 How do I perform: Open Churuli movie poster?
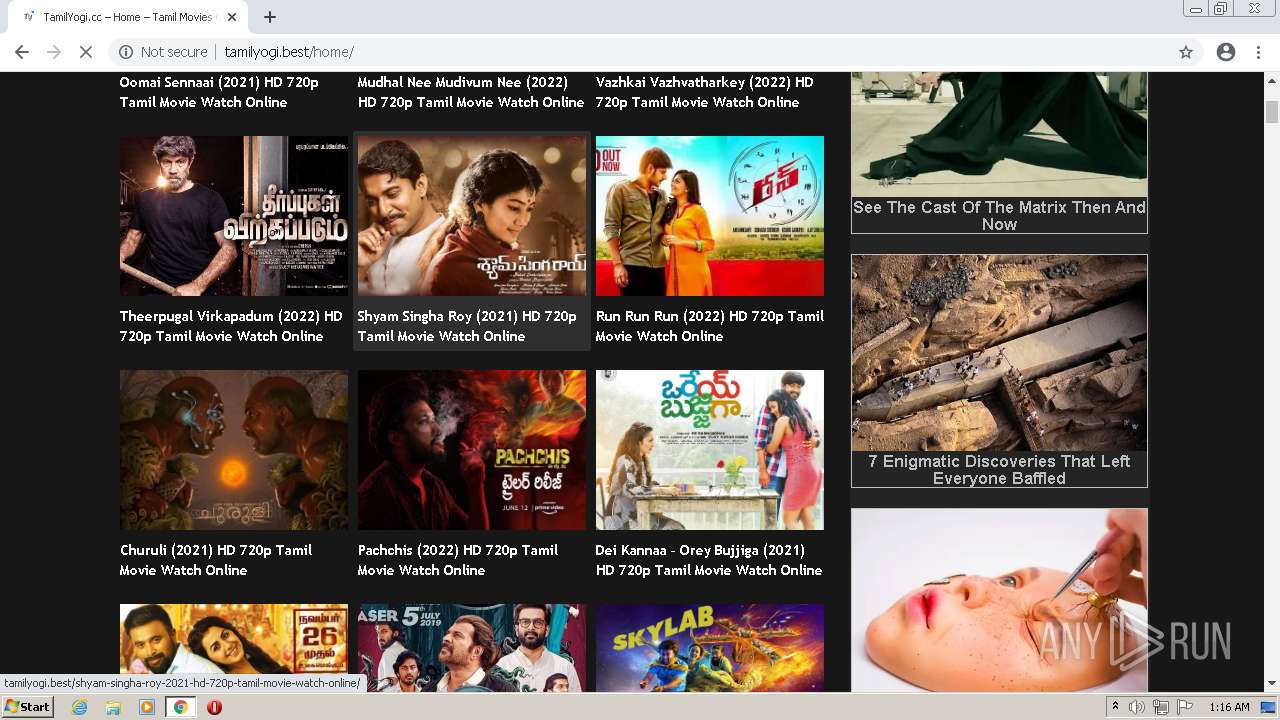click(x=234, y=450)
